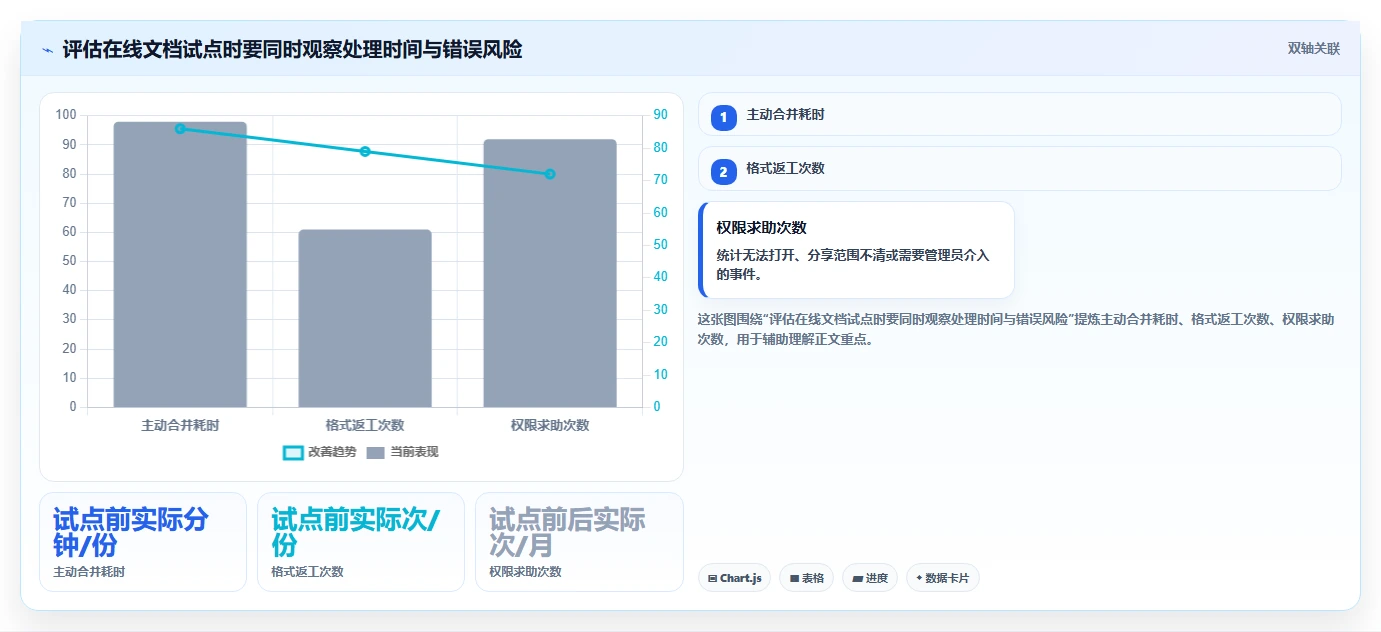Click the 当前表现 legend gray swatch

[375, 452]
